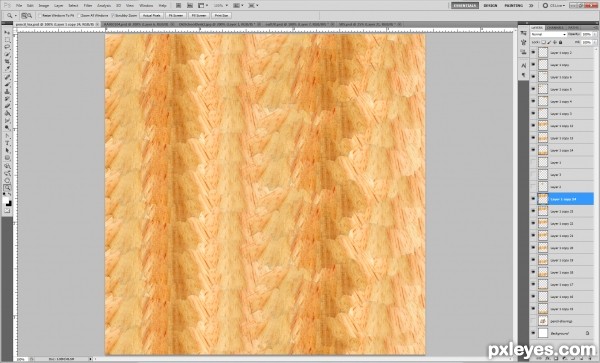This screenshot has width=600, height=363.
Task: Select the Gradient tool
Action: [7, 114]
